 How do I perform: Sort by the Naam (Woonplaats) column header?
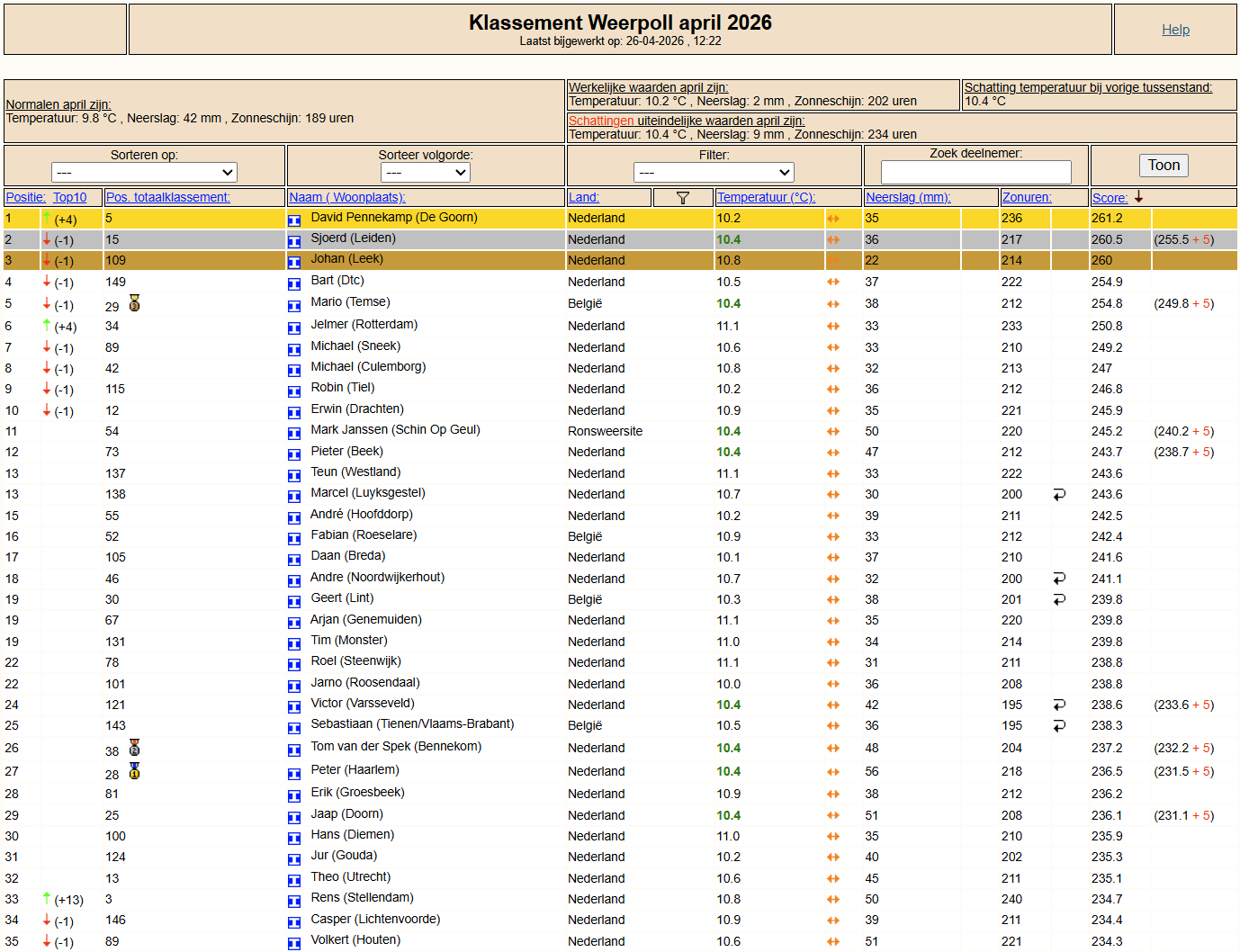[346, 198]
